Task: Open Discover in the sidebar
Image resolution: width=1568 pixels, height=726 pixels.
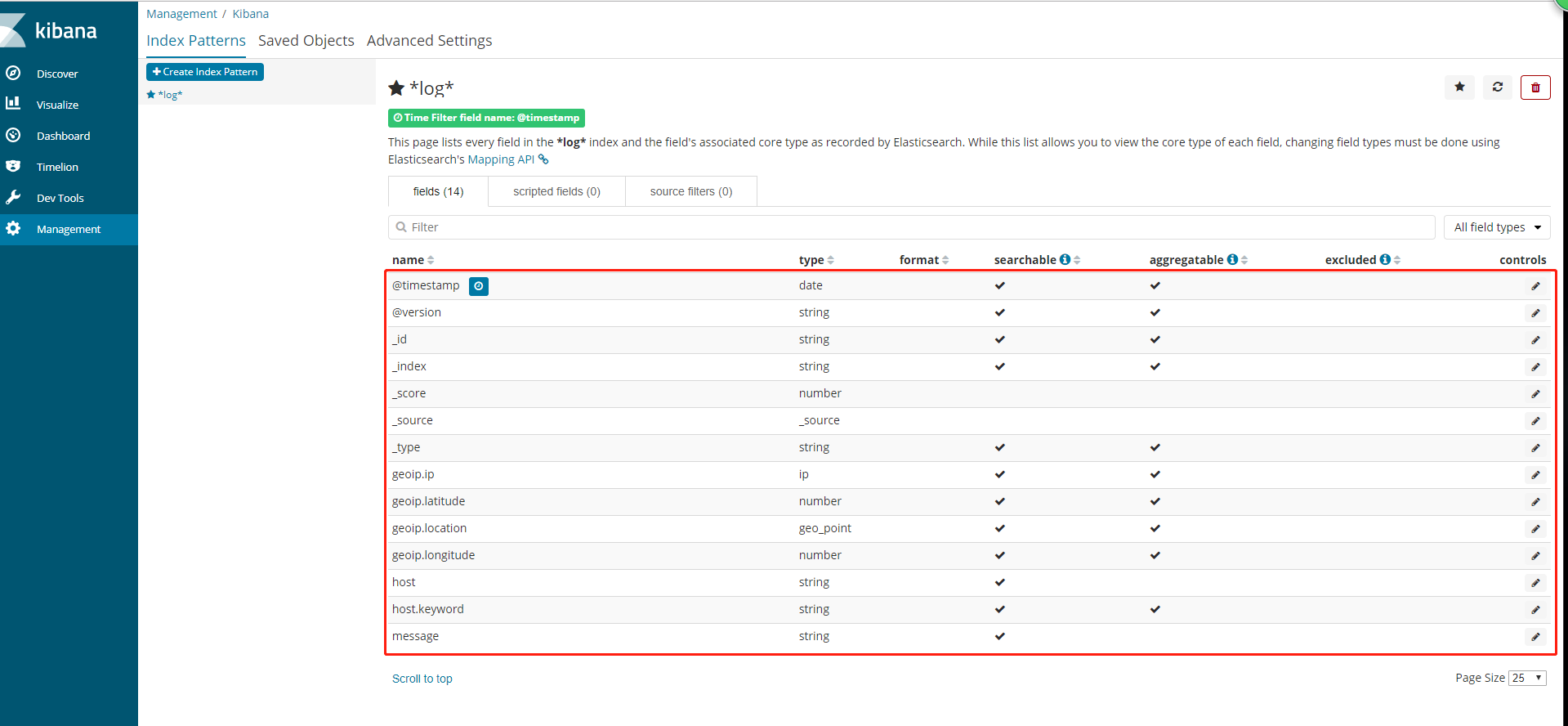Action: [x=57, y=74]
